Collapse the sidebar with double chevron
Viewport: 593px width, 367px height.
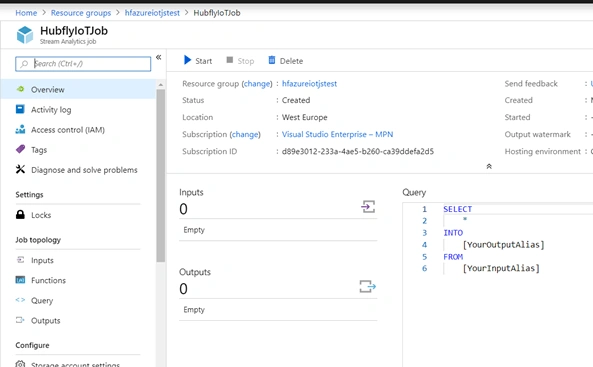pyautogui.click(x=158, y=57)
